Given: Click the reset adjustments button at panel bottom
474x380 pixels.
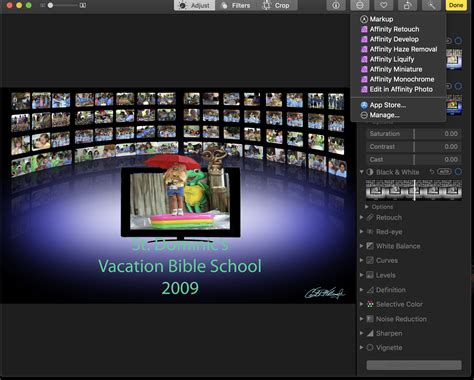Looking at the screenshot, I should click(414, 365).
